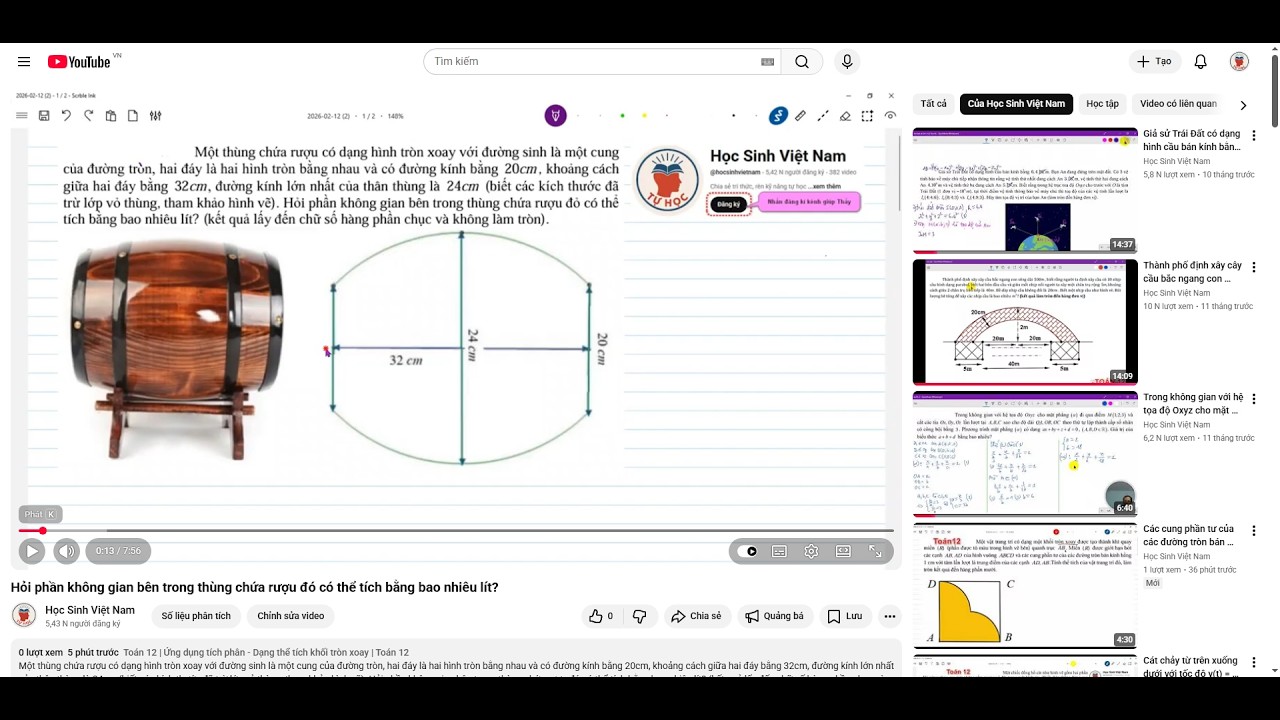Click the '0:13 / 7:56' time display
Viewport: 1280px width, 720px height.
coord(118,551)
